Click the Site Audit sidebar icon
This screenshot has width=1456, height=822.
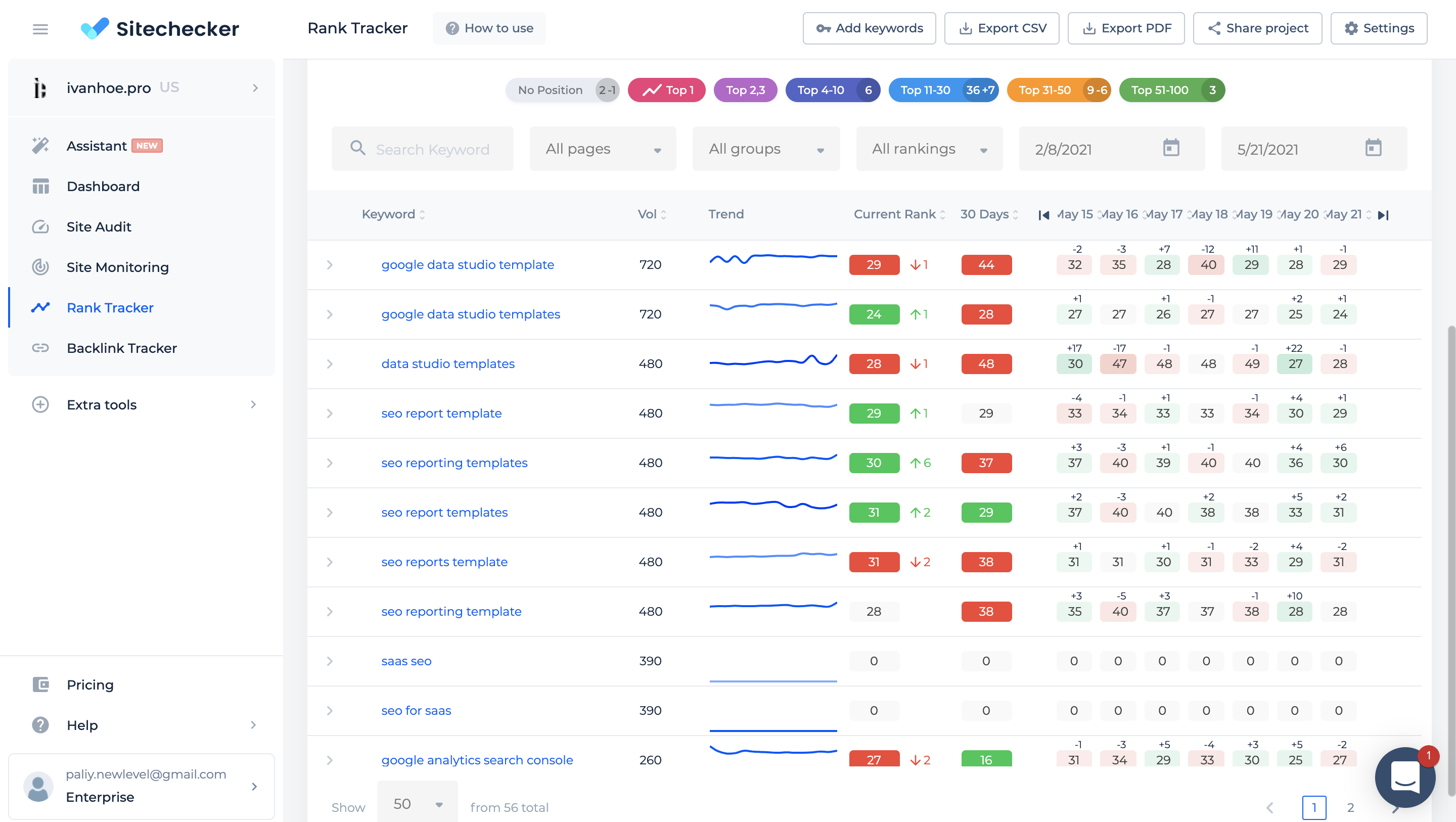click(40, 226)
